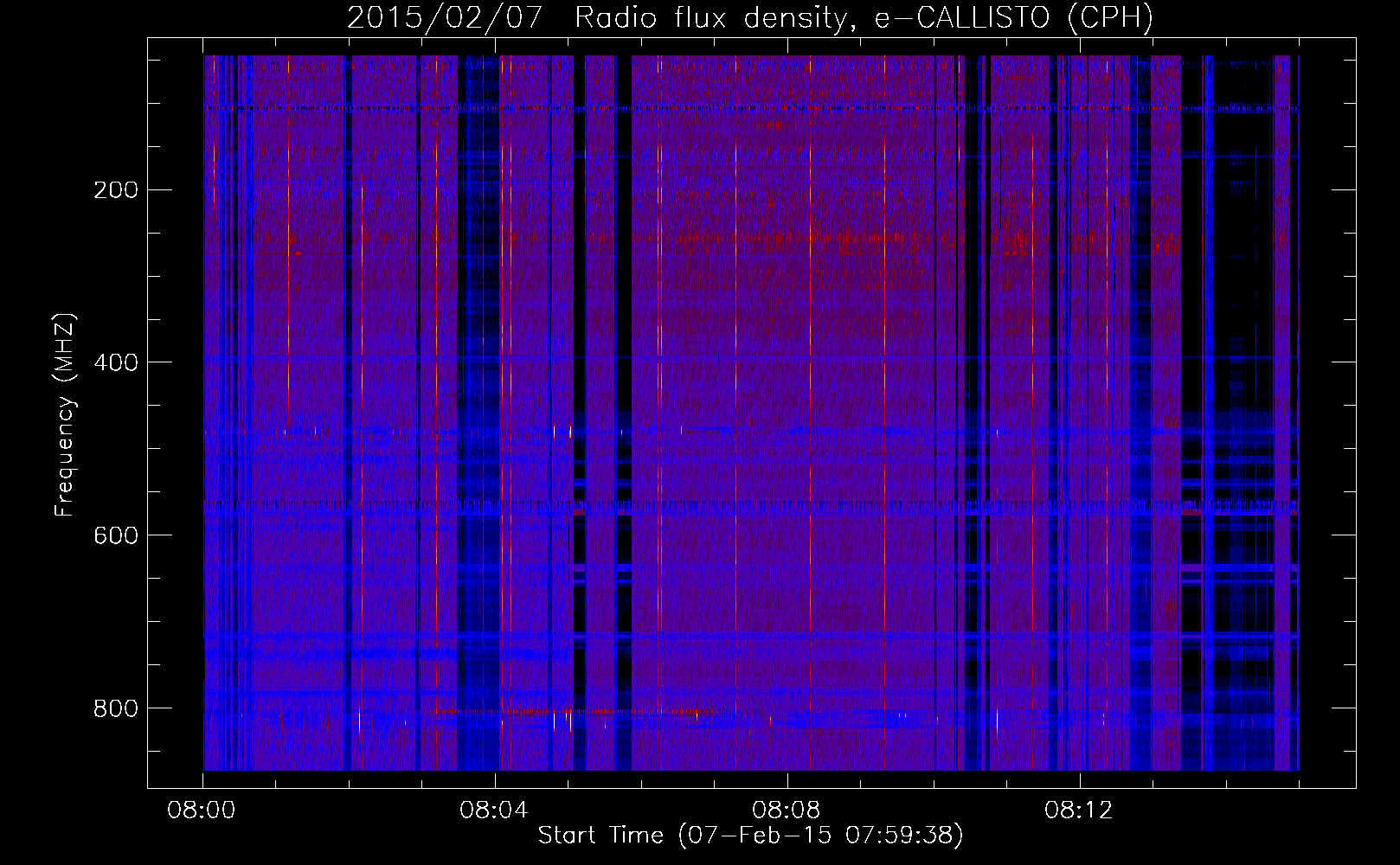Click the 400 frequency tick label
This screenshot has width=1400, height=865.
[x=116, y=362]
